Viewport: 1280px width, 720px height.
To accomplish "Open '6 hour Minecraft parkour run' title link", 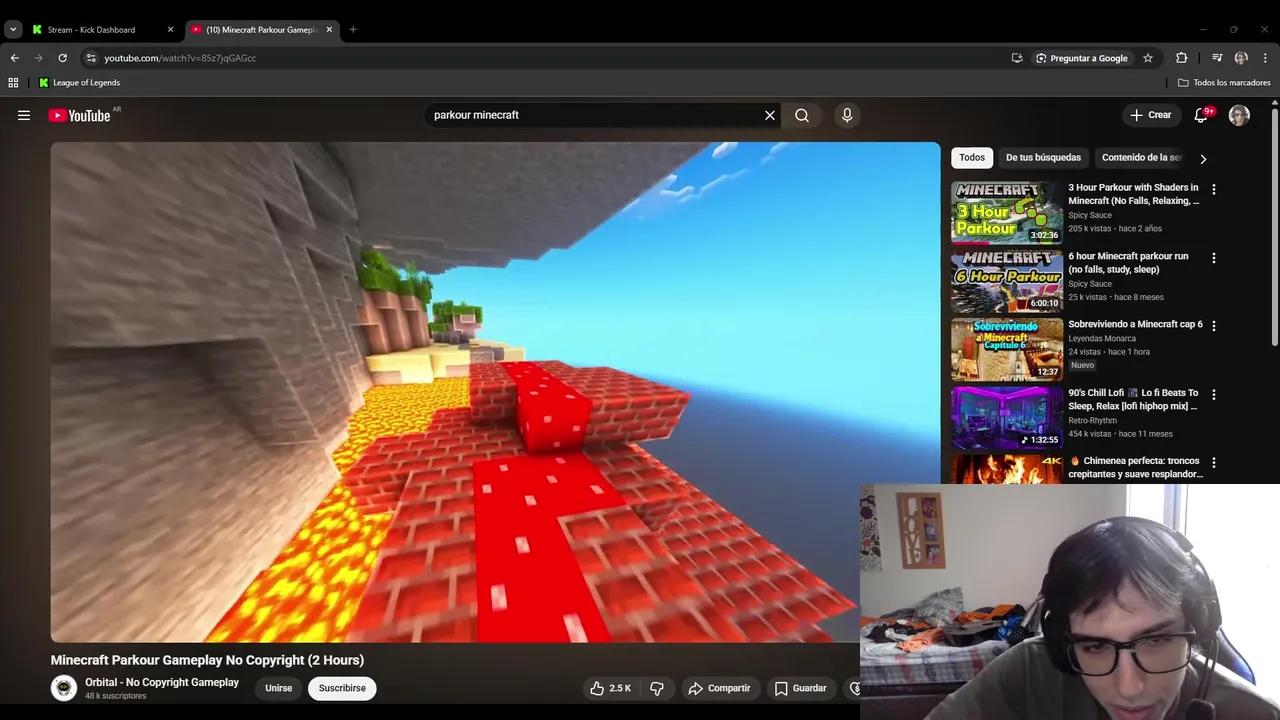I will pyautogui.click(x=1128, y=263).
